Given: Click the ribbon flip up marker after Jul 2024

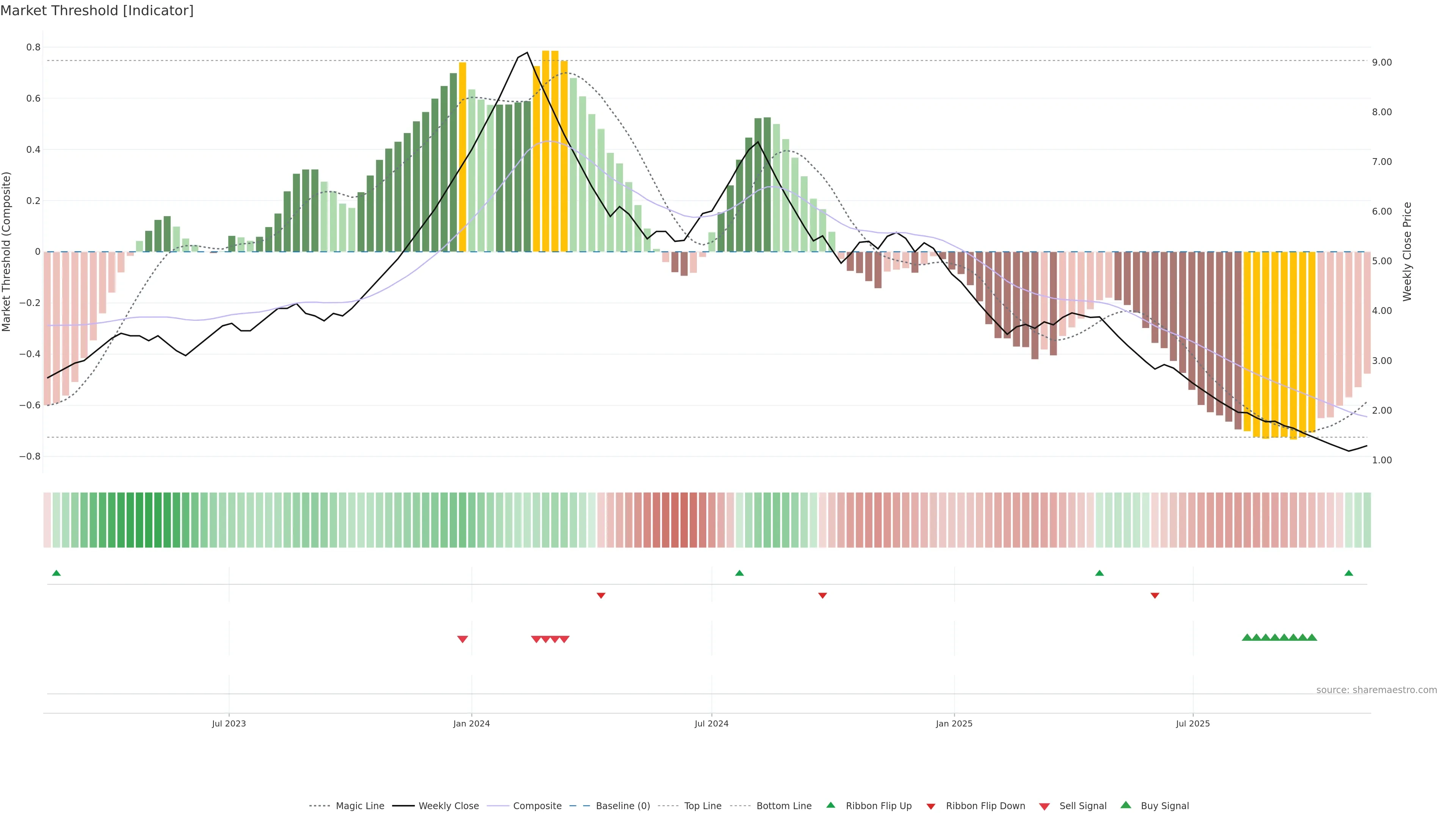Looking at the screenshot, I should click(x=739, y=573).
